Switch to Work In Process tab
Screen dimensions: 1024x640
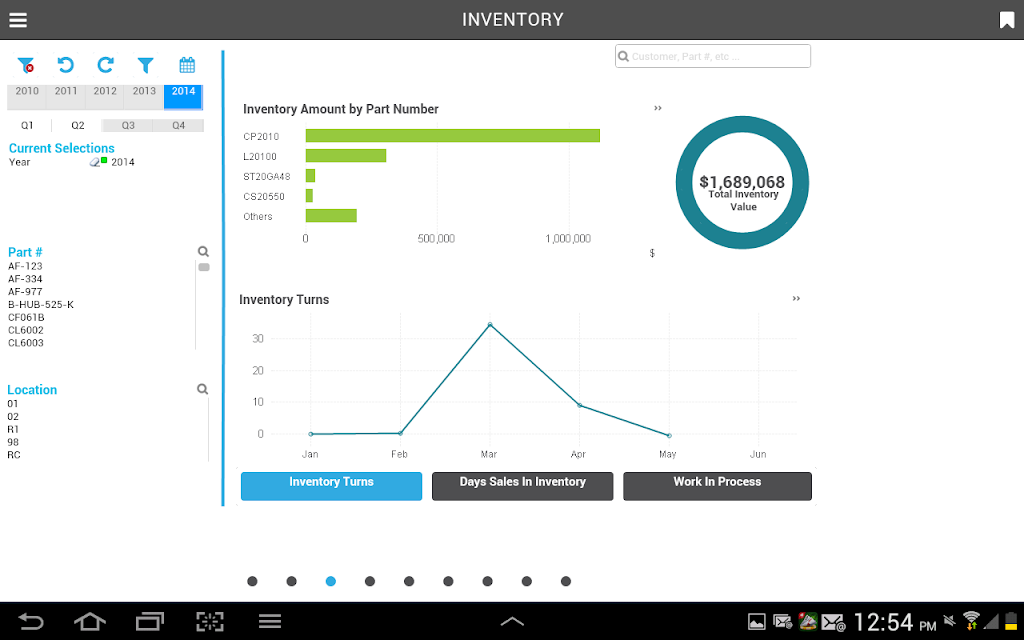(x=717, y=486)
